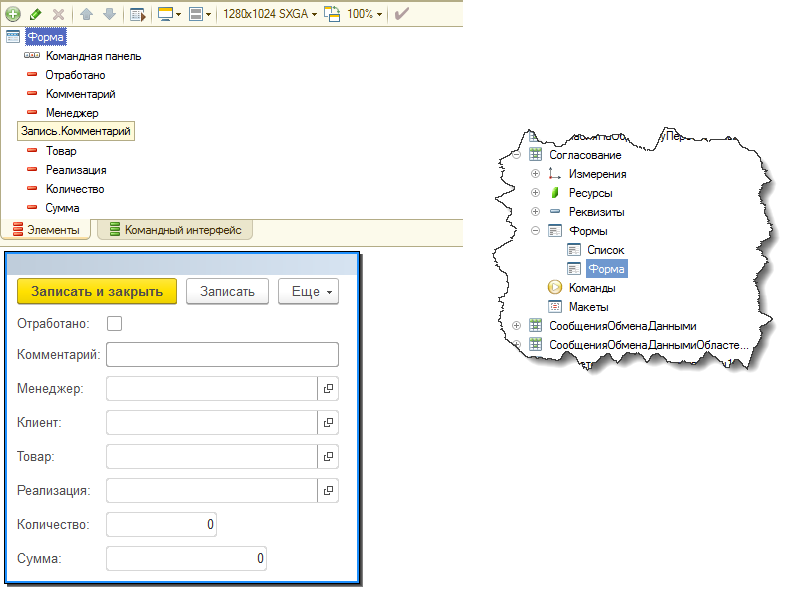Click the Команды icon in the tree
Viewport: 800px width, 591px height.
click(x=555, y=287)
